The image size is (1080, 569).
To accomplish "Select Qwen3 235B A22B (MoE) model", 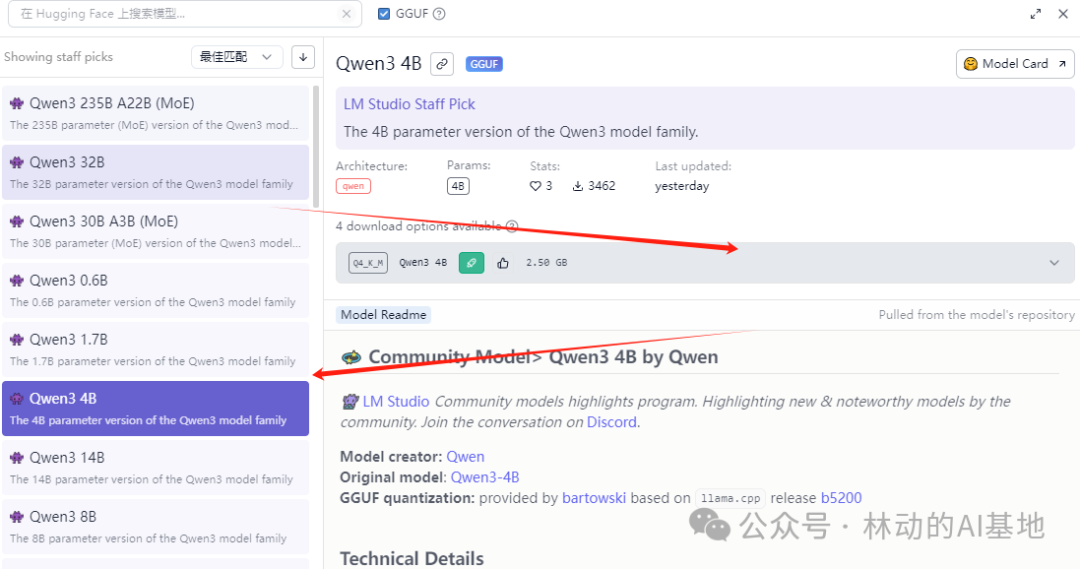I will [156, 113].
